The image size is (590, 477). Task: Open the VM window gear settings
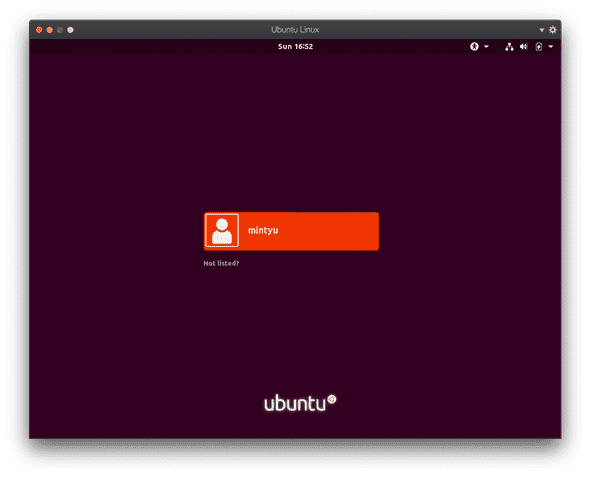click(x=552, y=30)
